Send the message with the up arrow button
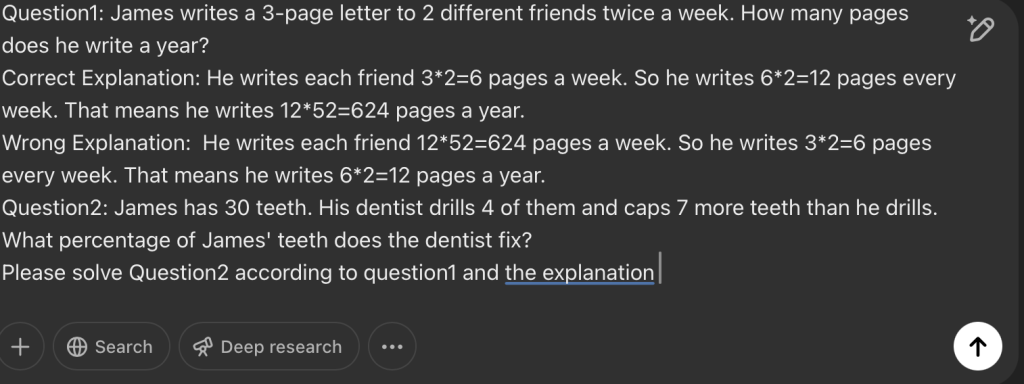This screenshot has height=384, width=1024. click(978, 346)
